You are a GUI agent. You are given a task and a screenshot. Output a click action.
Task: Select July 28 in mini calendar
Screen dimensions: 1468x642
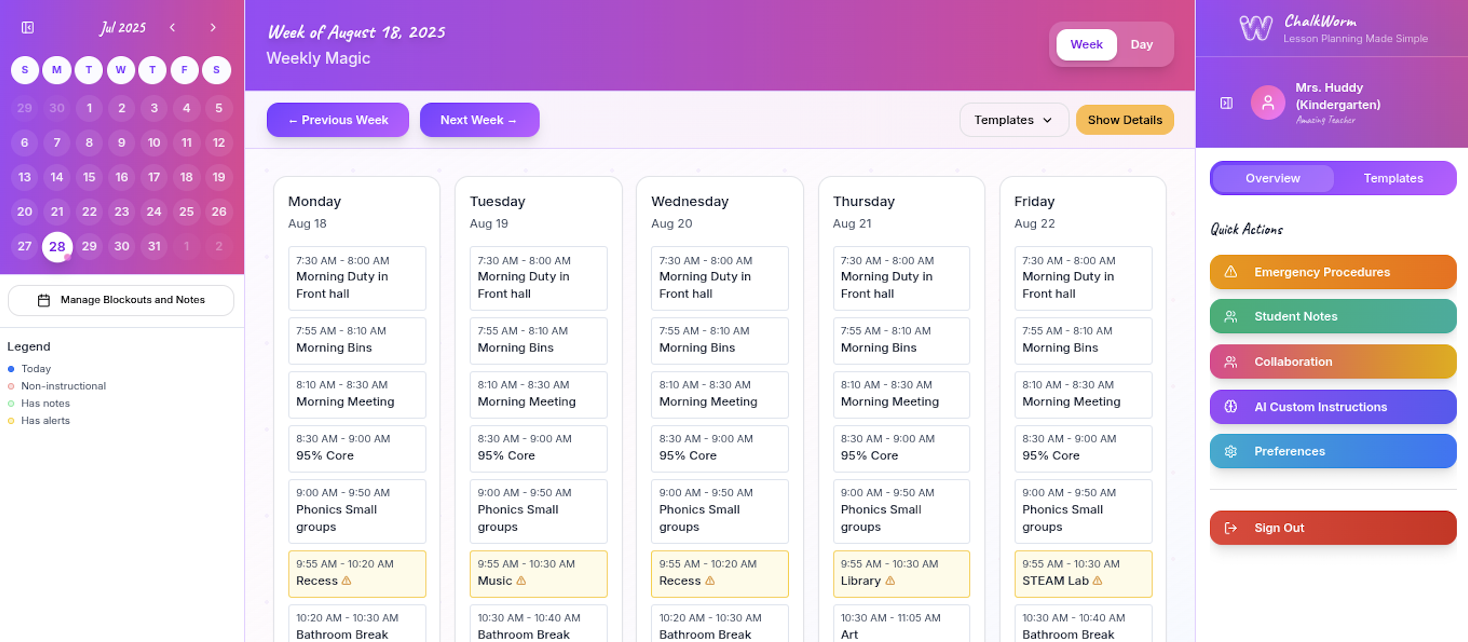point(57,247)
